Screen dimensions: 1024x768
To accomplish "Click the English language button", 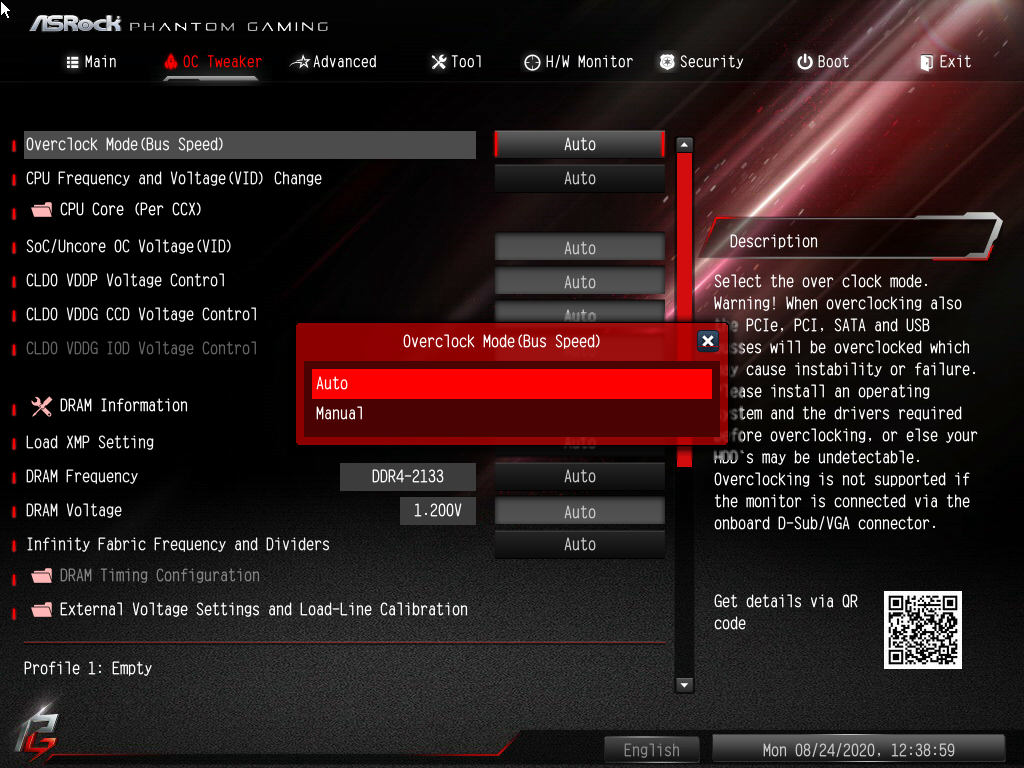I will click(x=652, y=750).
